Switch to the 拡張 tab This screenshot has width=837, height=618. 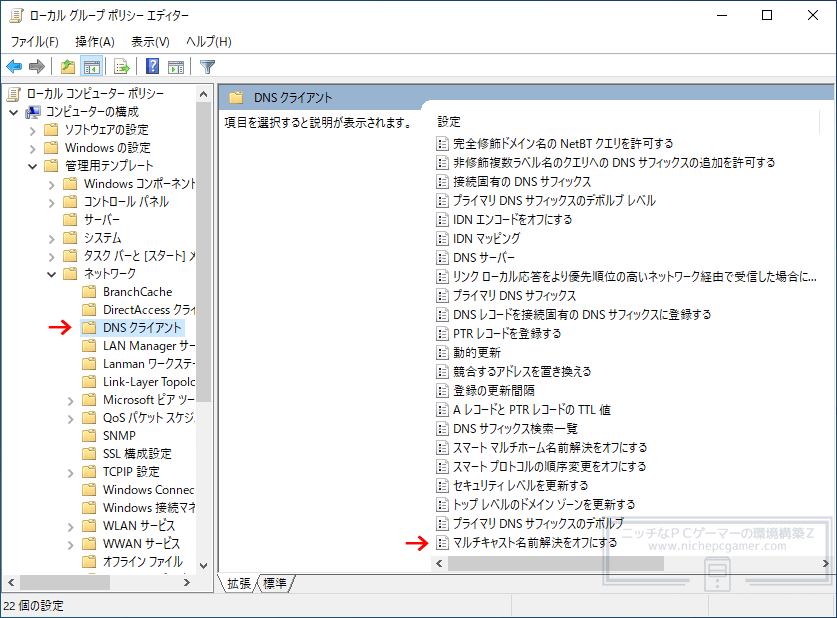point(239,583)
